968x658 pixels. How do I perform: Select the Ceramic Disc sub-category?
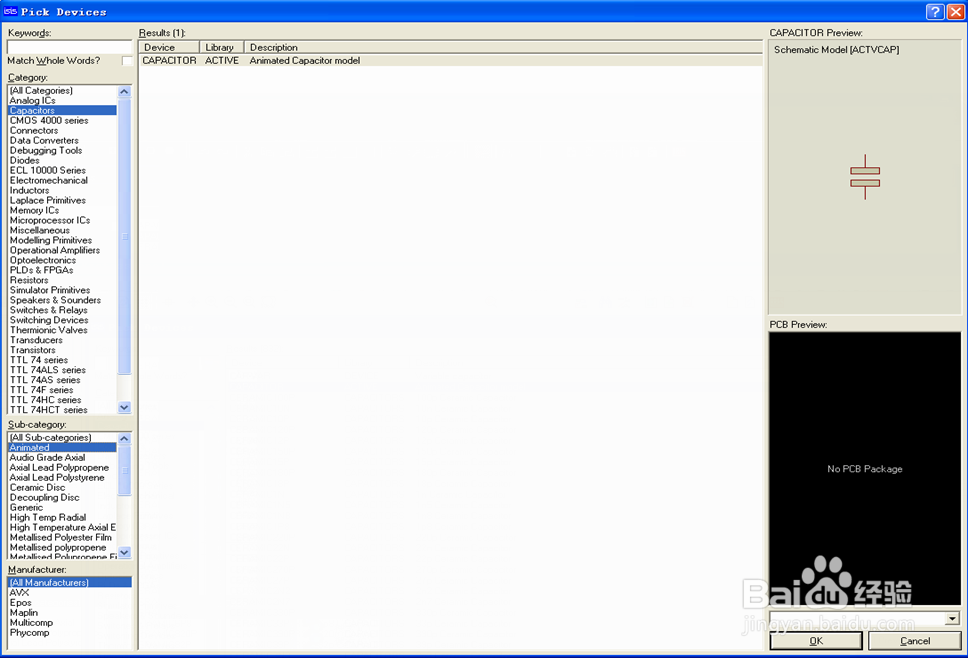pyautogui.click(x=37, y=487)
